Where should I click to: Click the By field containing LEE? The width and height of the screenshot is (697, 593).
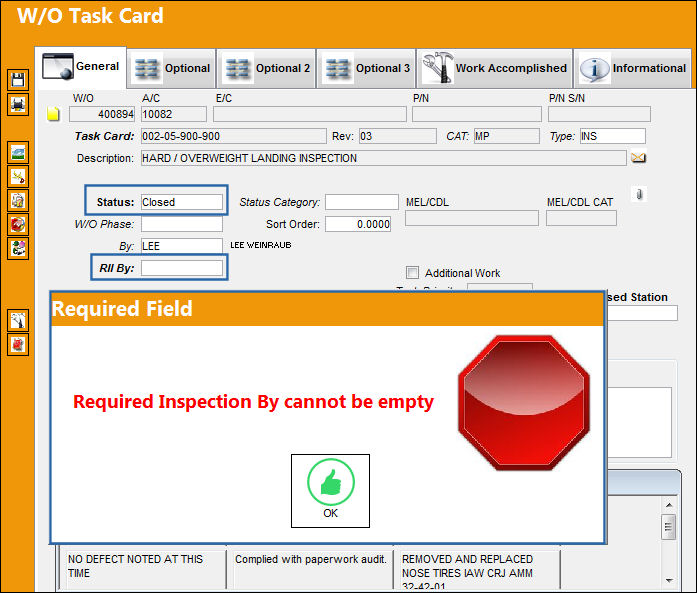[x=182, y=246]
